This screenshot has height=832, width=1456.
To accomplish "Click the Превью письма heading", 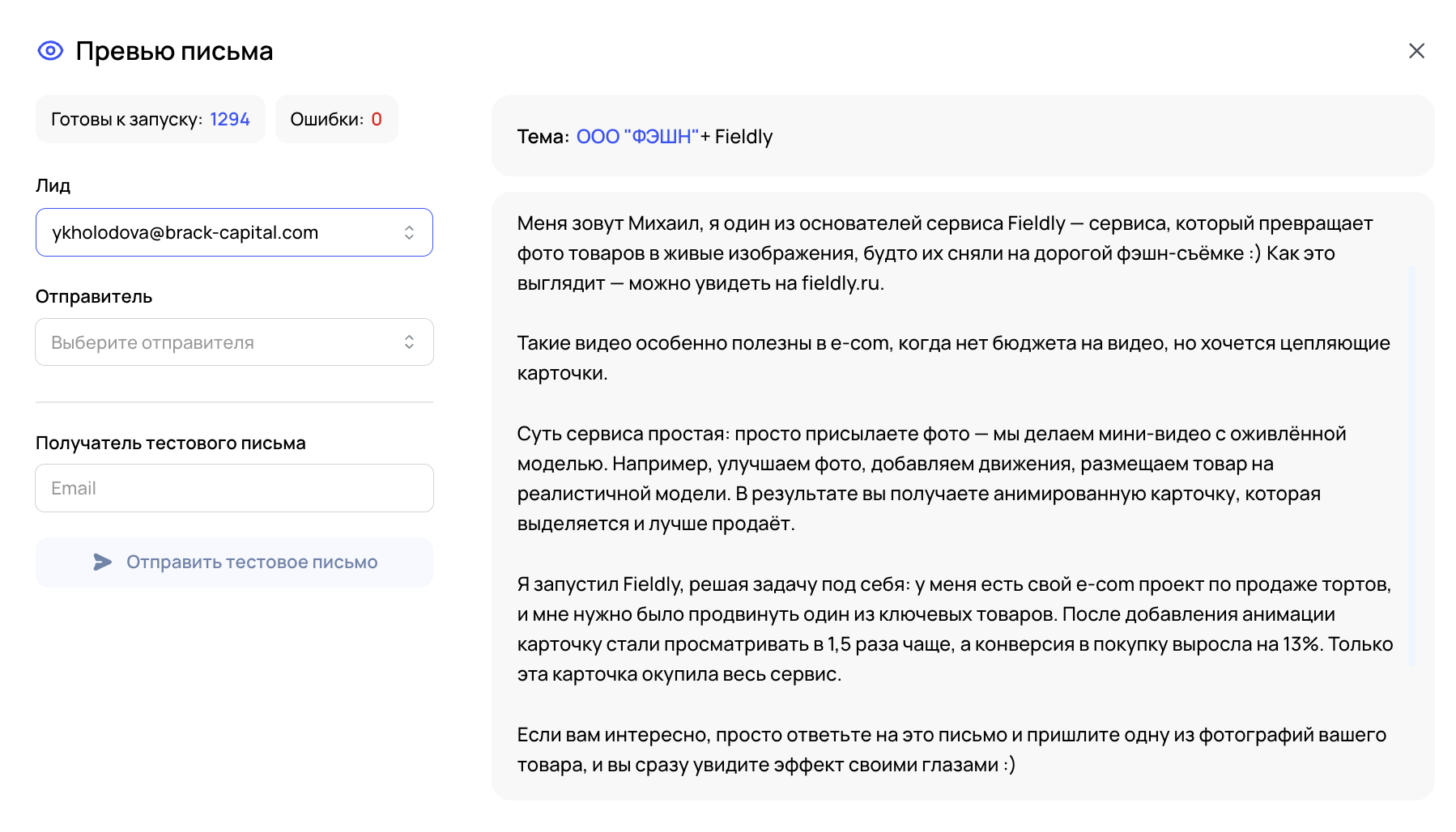I will point(174,51).
